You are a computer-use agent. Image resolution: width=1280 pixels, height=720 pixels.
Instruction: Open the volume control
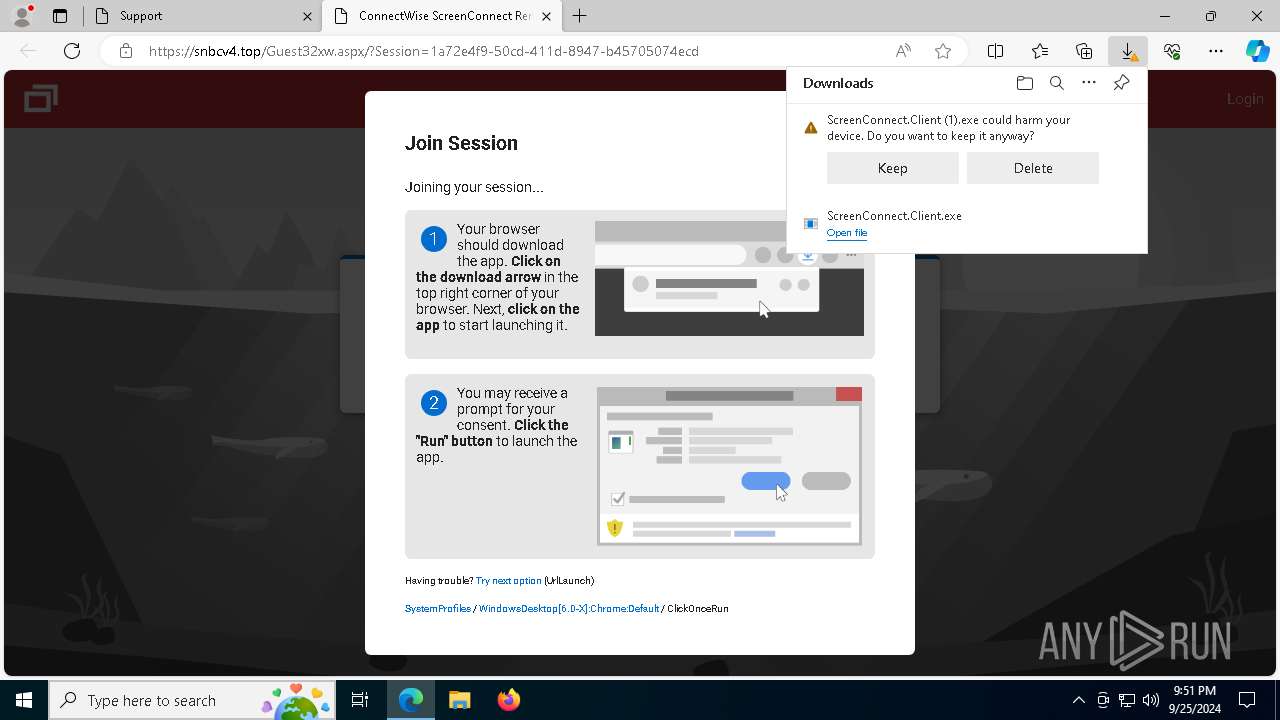[x=1151, y=700]
